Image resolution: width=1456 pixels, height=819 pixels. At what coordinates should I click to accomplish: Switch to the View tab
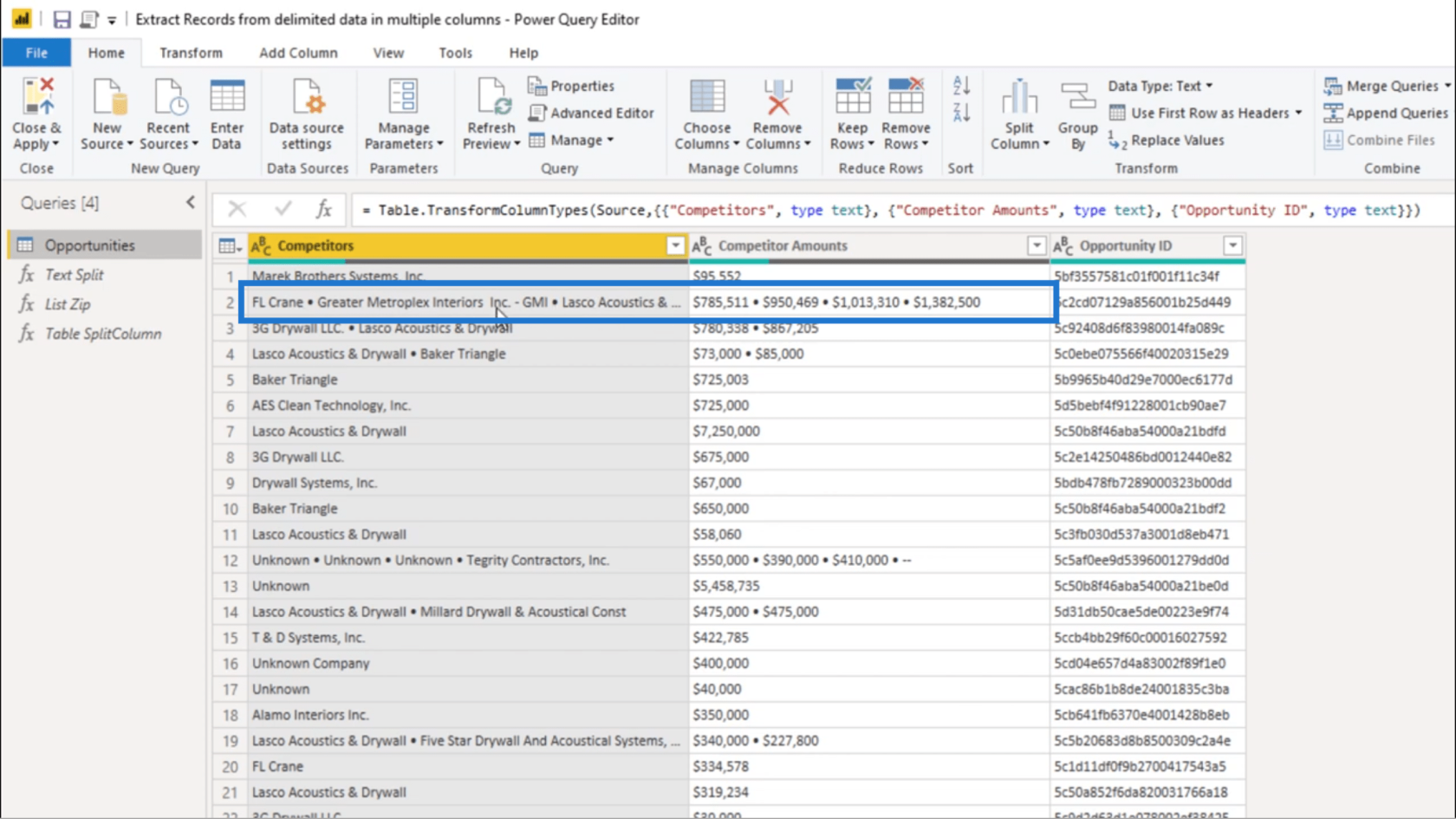pos(388,53)
